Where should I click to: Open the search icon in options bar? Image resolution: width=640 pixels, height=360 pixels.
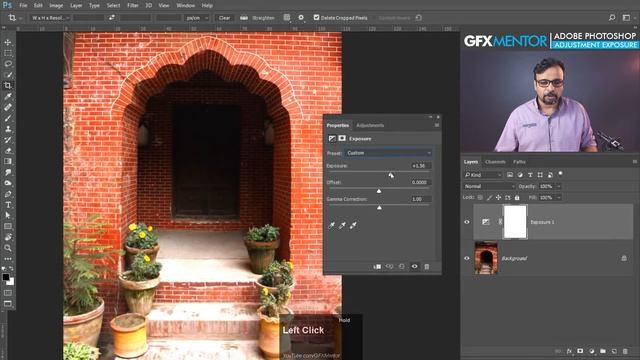(x=612, y=18)
